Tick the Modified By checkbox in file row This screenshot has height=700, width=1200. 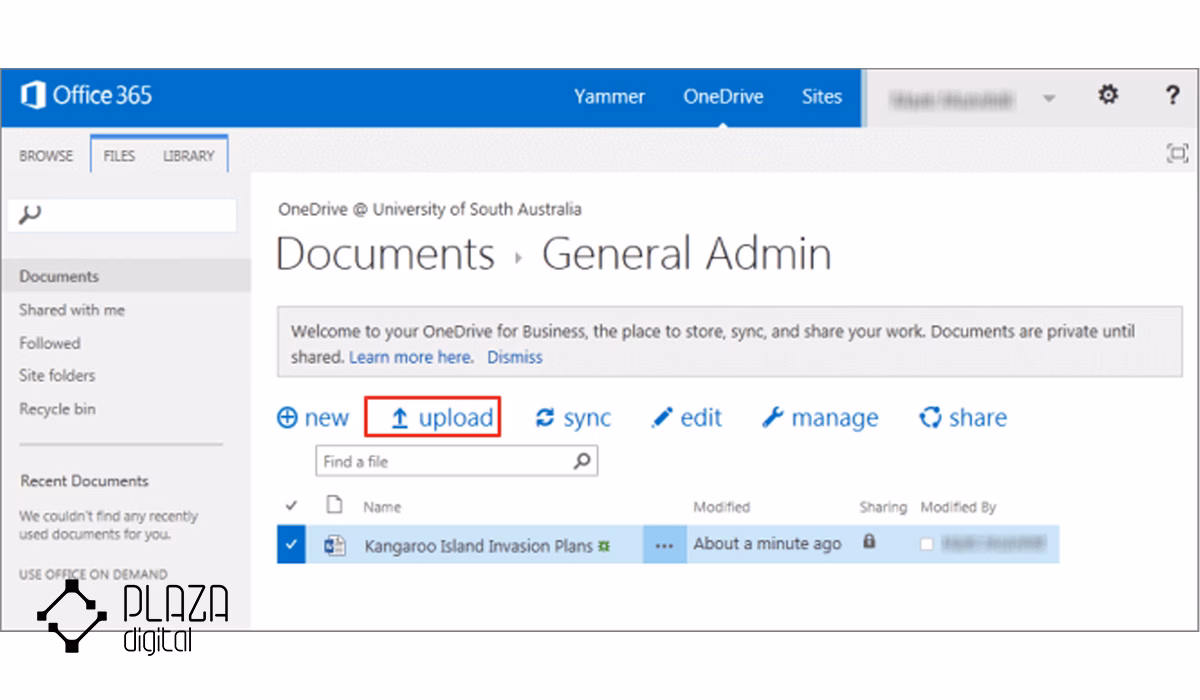tap(927, 545)
